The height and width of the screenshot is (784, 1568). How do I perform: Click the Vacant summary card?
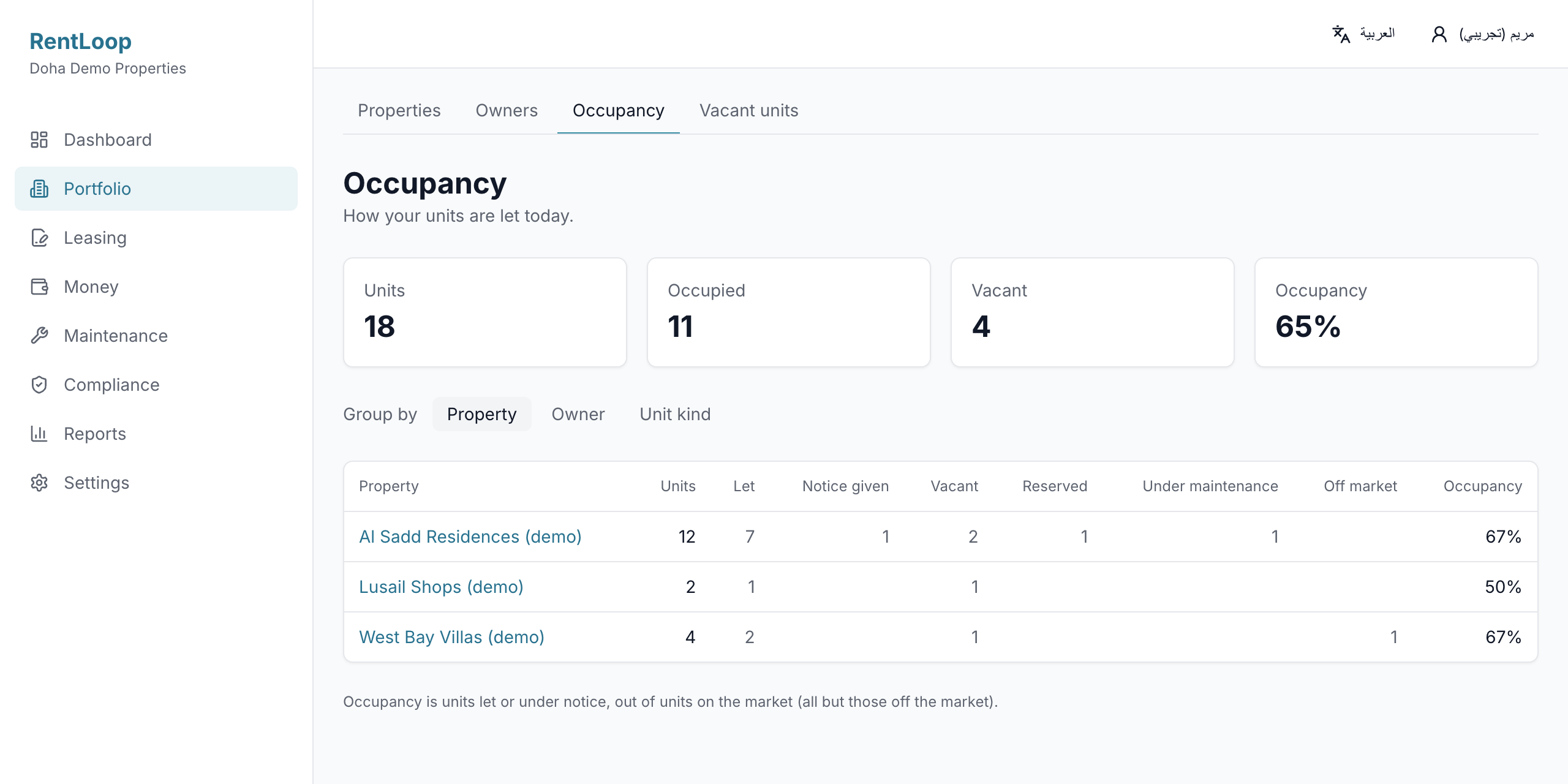tap(1092, 312)
